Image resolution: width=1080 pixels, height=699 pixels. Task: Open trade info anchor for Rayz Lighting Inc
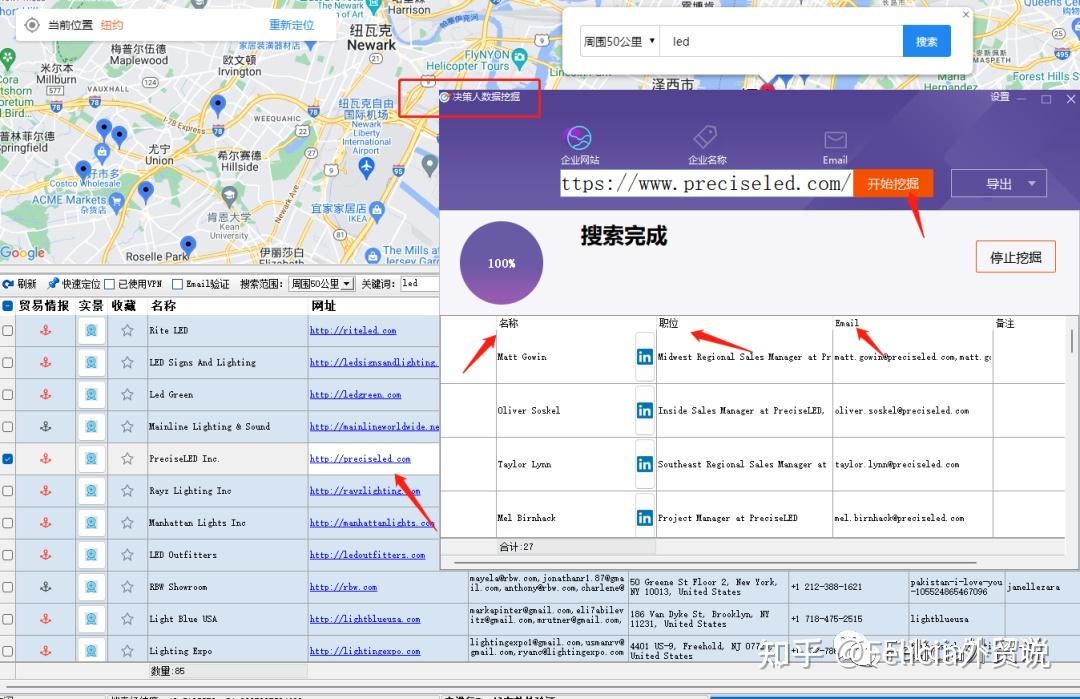coord(45,490)
